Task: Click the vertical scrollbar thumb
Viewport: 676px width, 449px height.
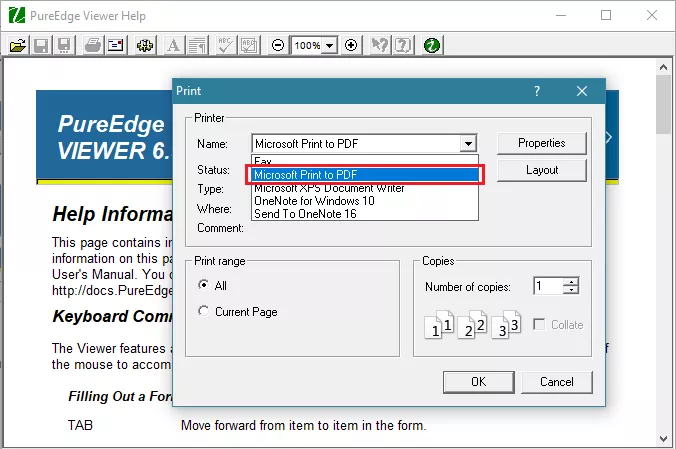Action: tap(663, 104)
